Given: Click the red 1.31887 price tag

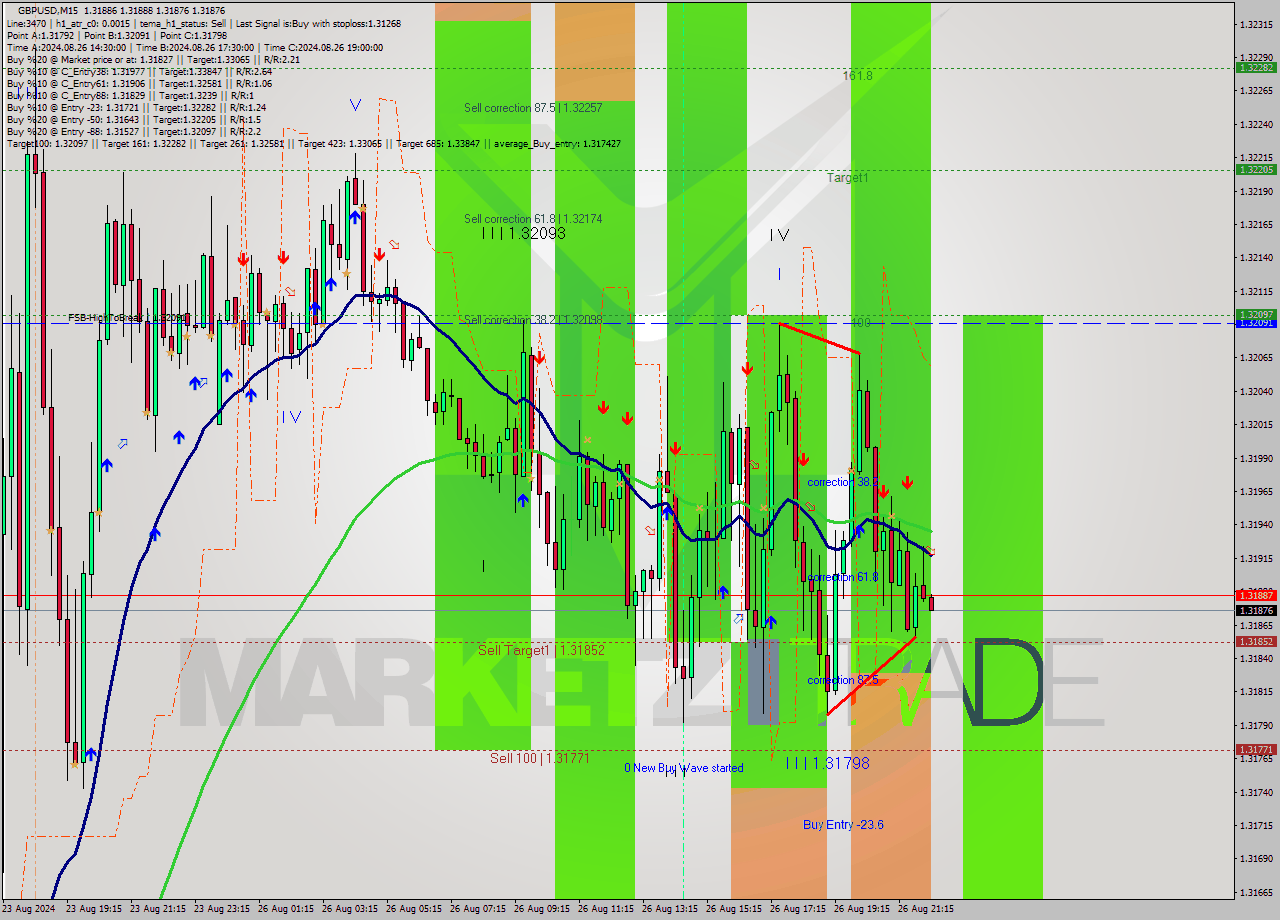Looking at the screenshot, I should (x=1256, y=594).
